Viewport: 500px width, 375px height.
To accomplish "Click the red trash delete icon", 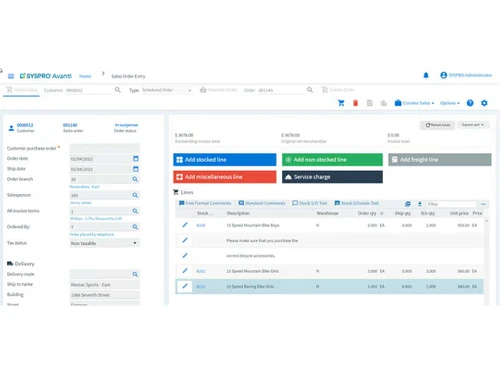I will pos(355,103).
